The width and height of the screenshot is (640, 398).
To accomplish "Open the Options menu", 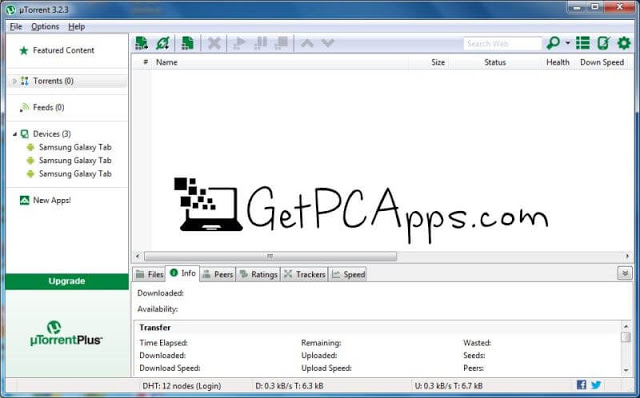I will [45, 27].
